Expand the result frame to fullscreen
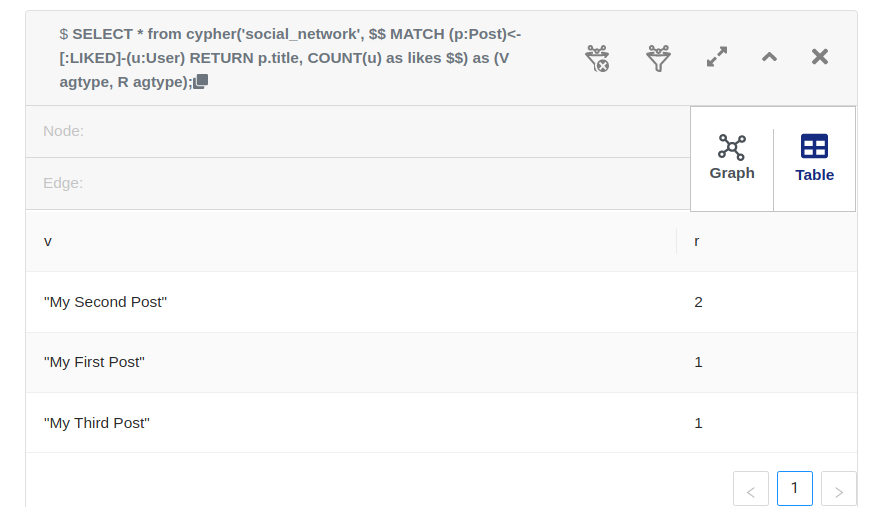The width and height of the screenshot is (871, 507). click(717, 57)
